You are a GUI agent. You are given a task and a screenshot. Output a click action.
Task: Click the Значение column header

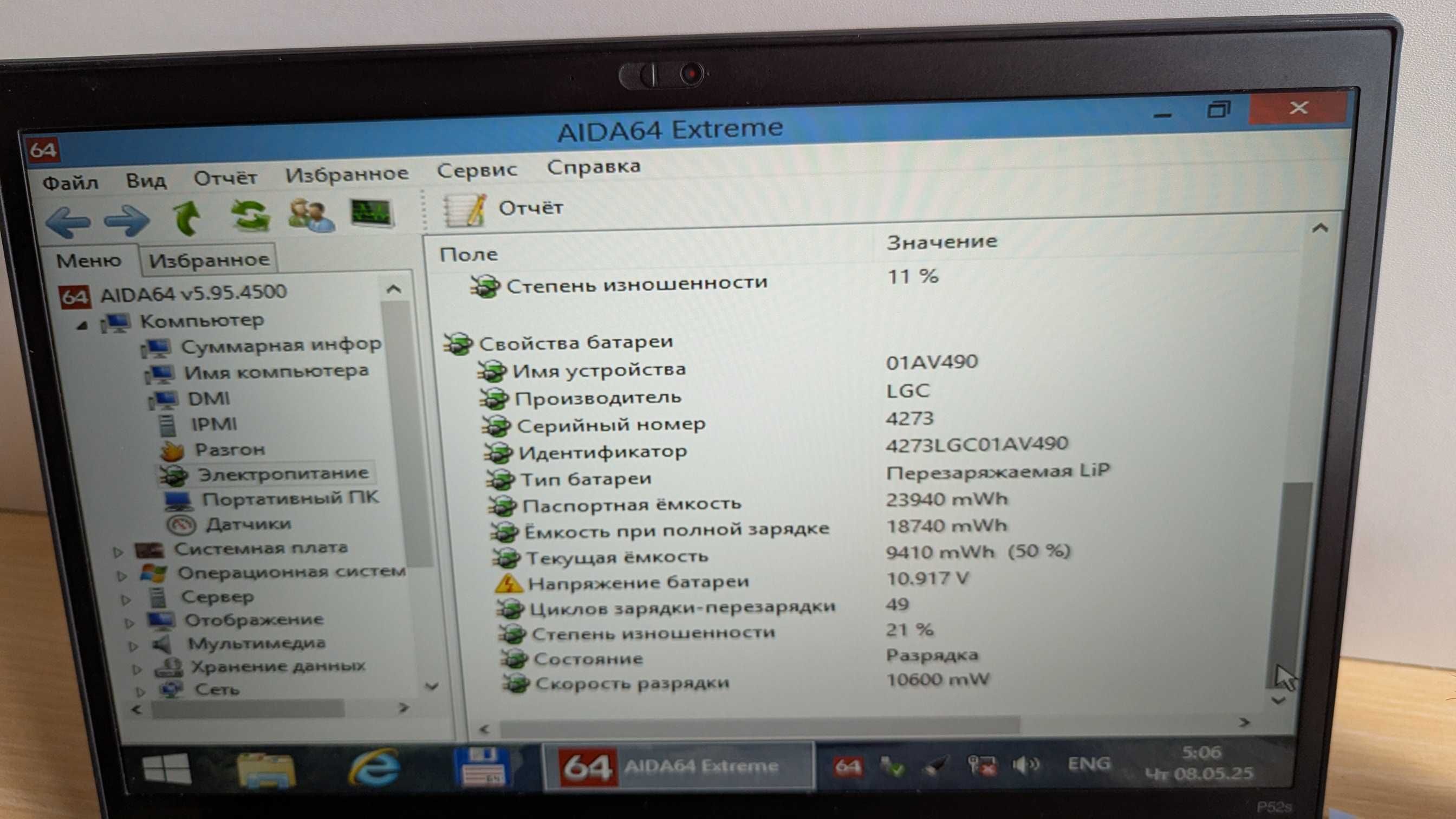point(941,242)
